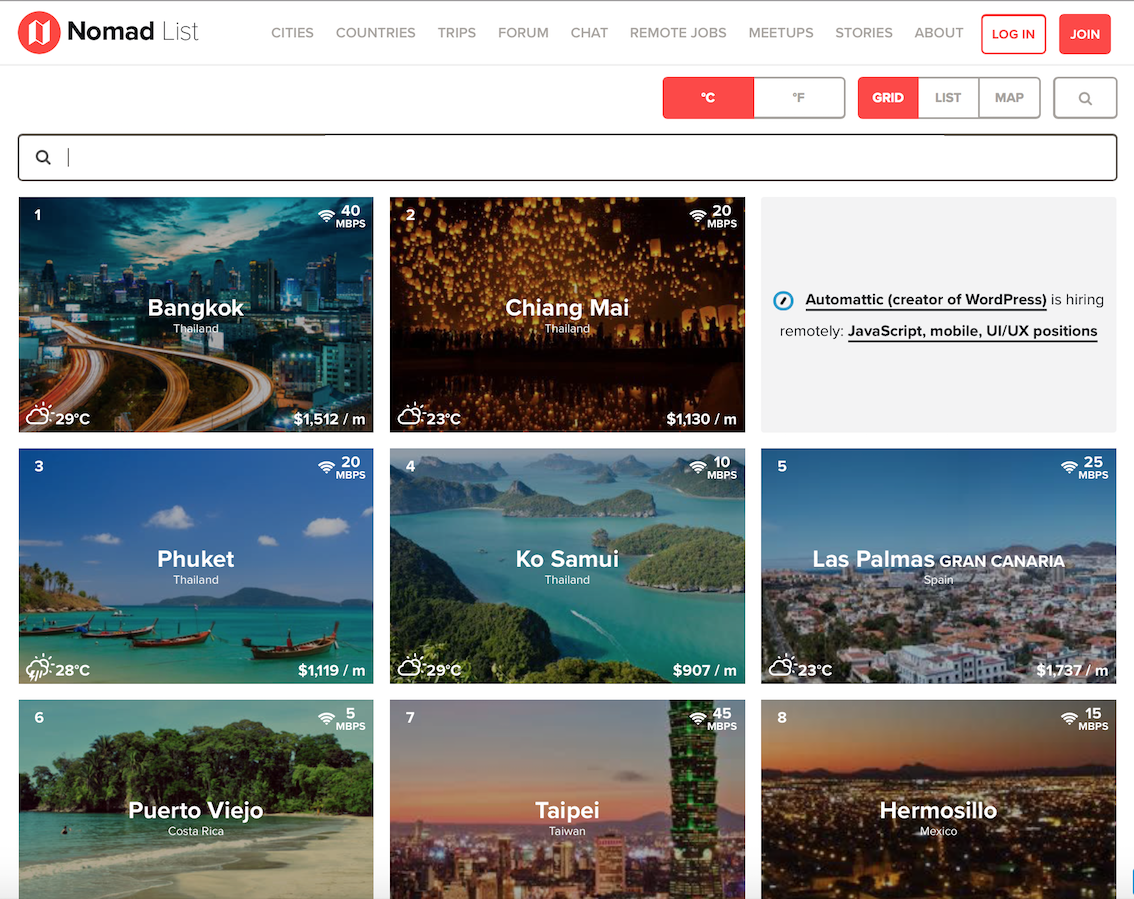Open the Las Palmas Gran Canaria card

coord(938,566)
